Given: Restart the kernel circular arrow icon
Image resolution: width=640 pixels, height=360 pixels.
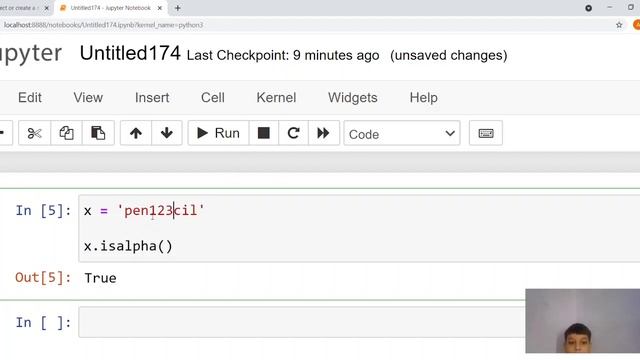Looking at the screenshot, I should [293, 133].
